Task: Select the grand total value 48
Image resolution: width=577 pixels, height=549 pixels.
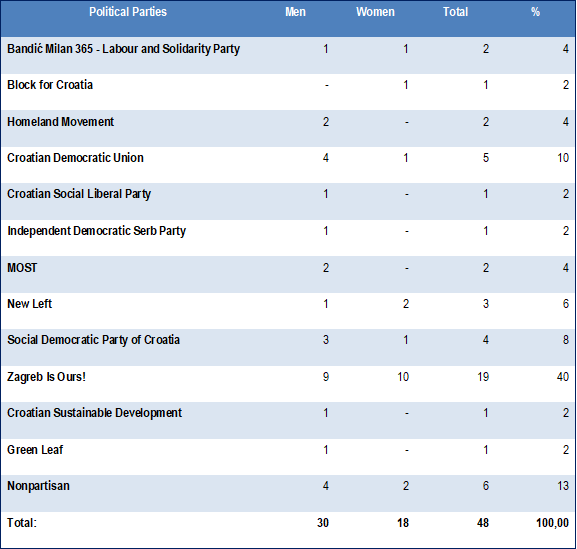Action: coord(483,523)
